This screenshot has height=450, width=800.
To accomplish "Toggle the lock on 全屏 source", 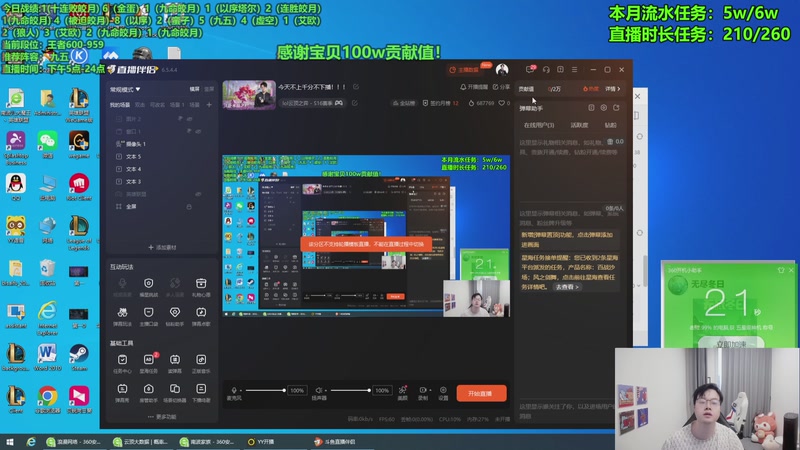I will coord(189,207).
